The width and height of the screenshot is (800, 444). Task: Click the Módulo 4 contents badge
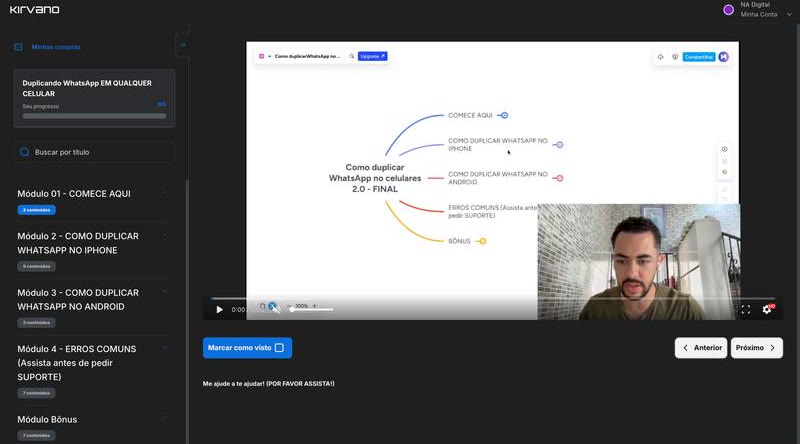click(x=36, y=393)
